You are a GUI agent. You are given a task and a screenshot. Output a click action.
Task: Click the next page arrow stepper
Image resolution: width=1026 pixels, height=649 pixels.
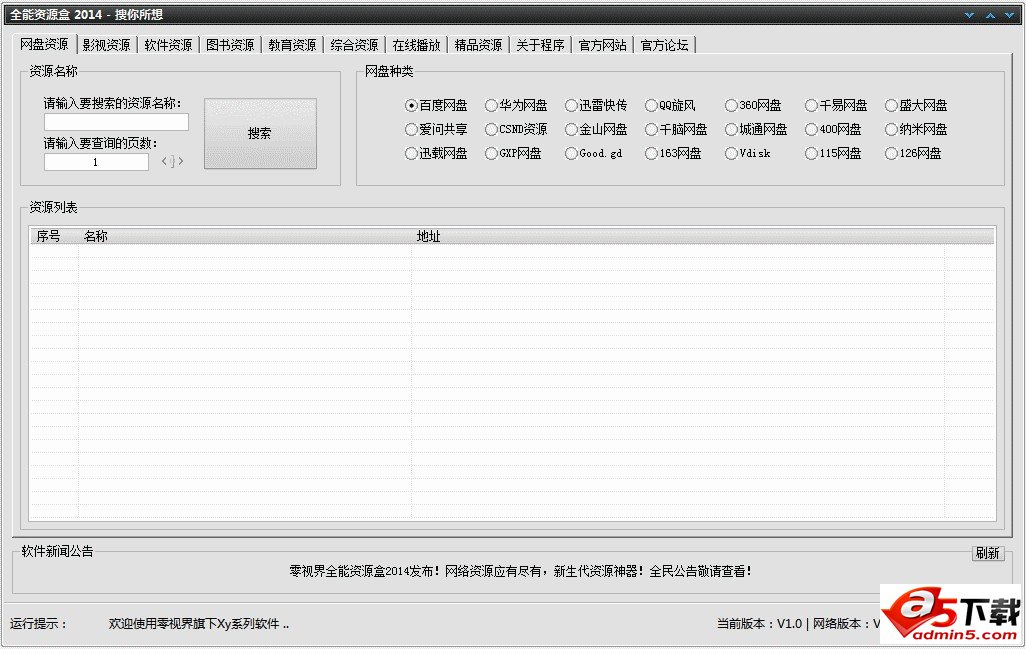click(180, 161)
